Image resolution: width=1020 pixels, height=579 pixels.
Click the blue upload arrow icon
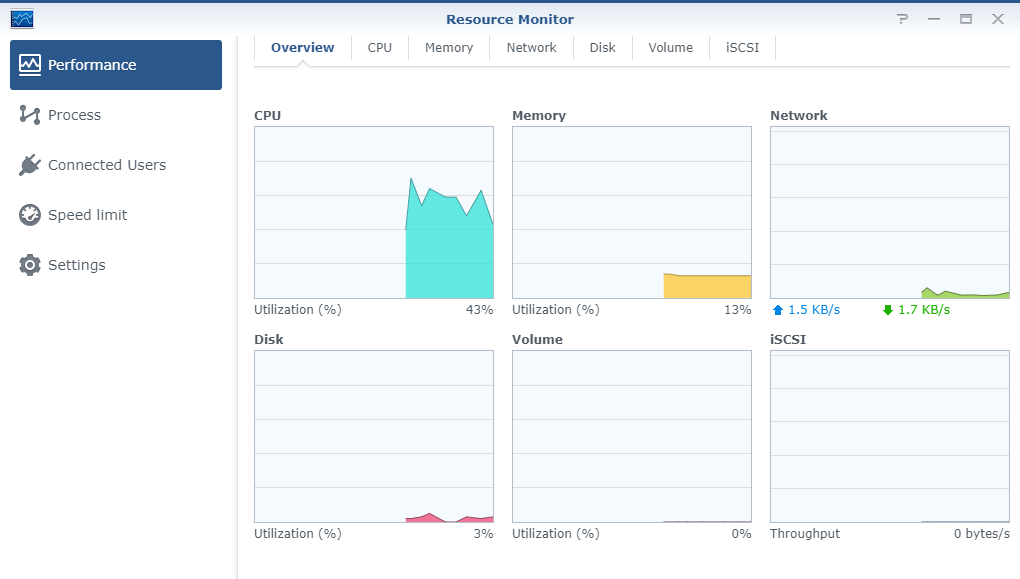pos(777,310)
